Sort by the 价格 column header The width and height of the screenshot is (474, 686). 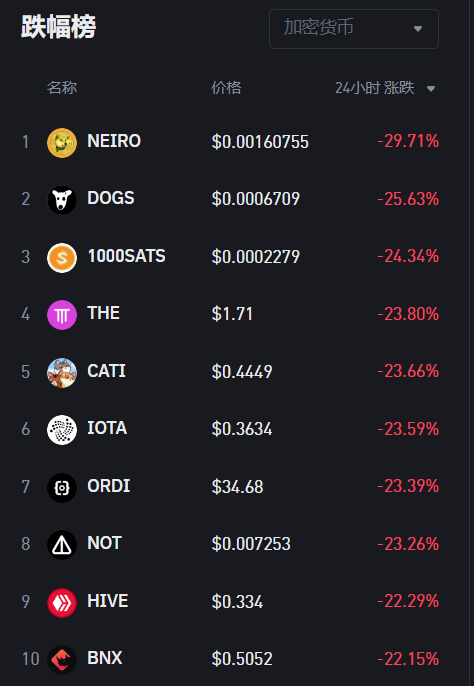(x=226, y=88)
